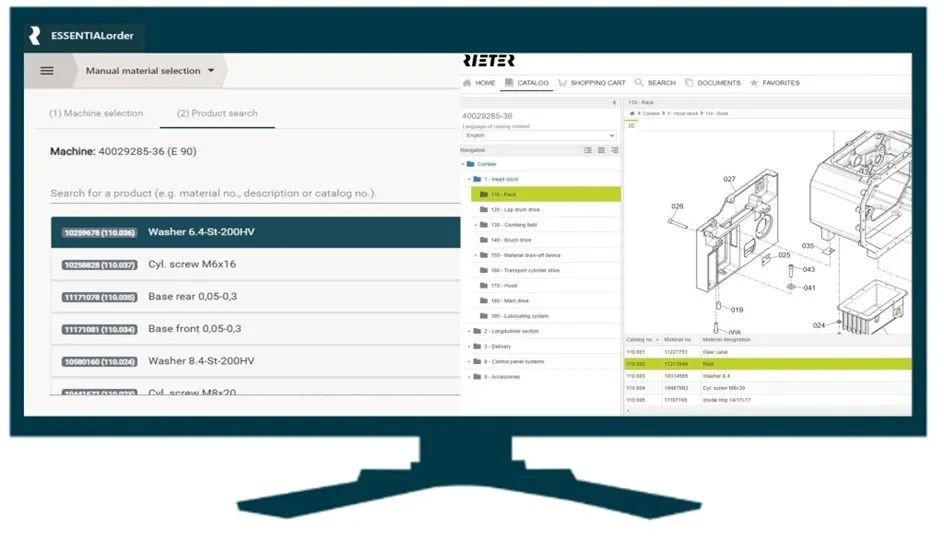Select the Catalog menu tab
The height and width of the screenshot is (541, 944).
(x=528, y=83)
